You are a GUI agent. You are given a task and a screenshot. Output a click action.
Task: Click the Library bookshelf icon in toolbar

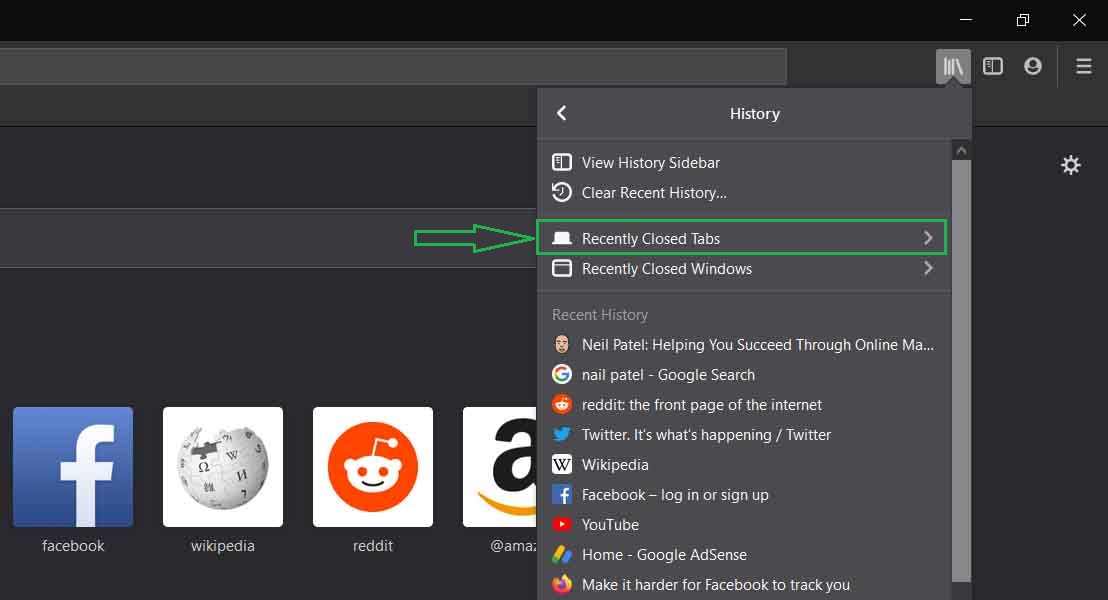coord(953,66)
